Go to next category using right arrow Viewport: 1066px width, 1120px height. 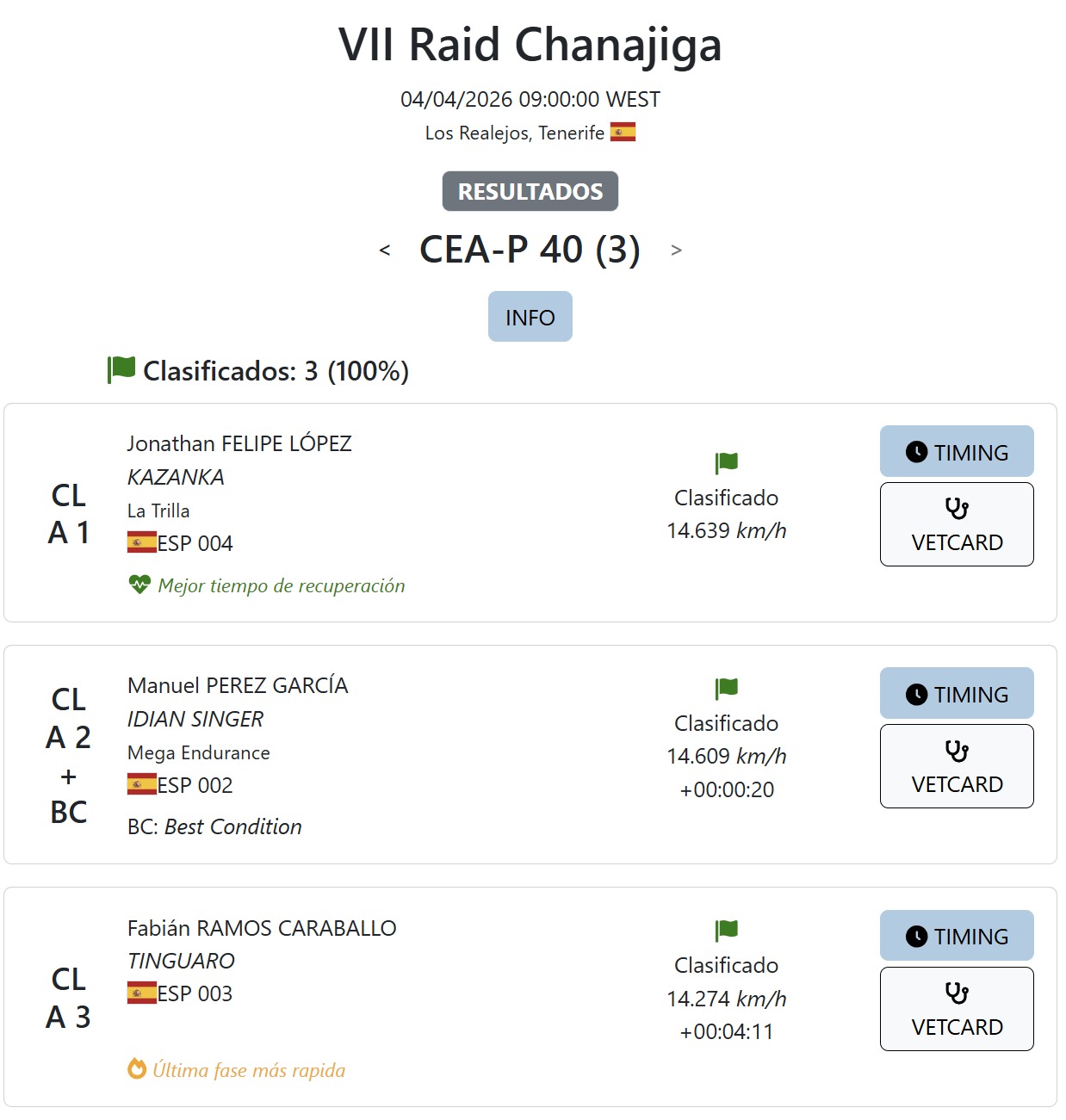pos(676,251)
